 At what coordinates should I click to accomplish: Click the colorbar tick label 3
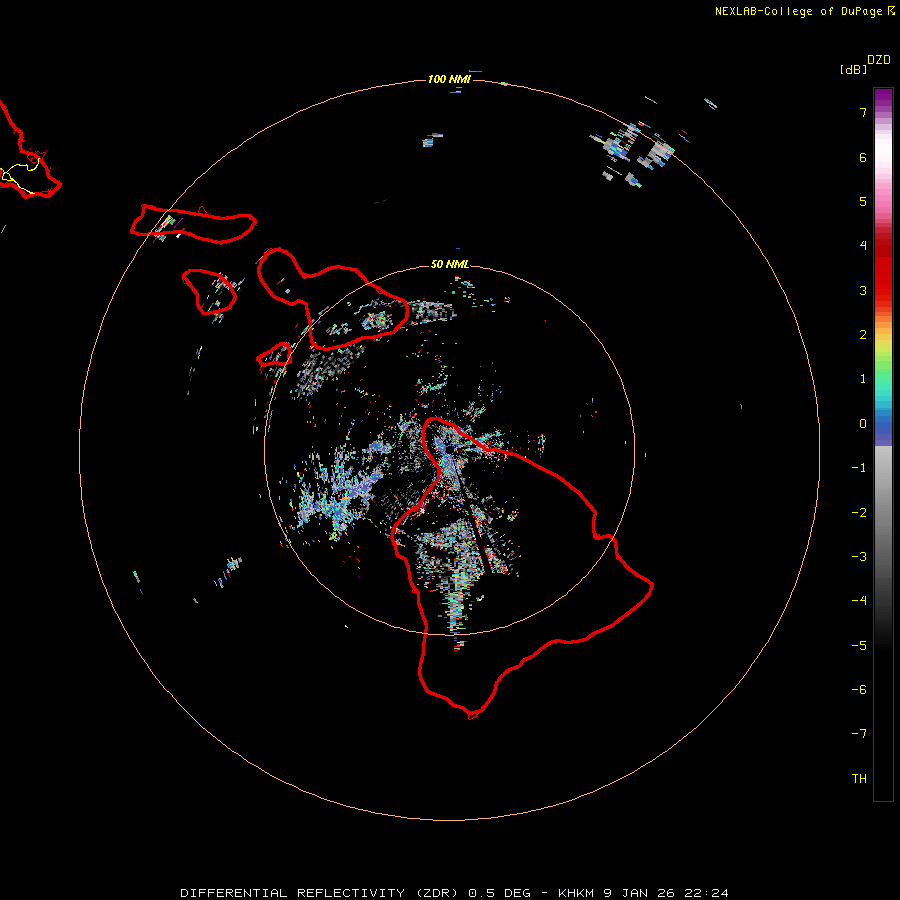pos(863,290)
